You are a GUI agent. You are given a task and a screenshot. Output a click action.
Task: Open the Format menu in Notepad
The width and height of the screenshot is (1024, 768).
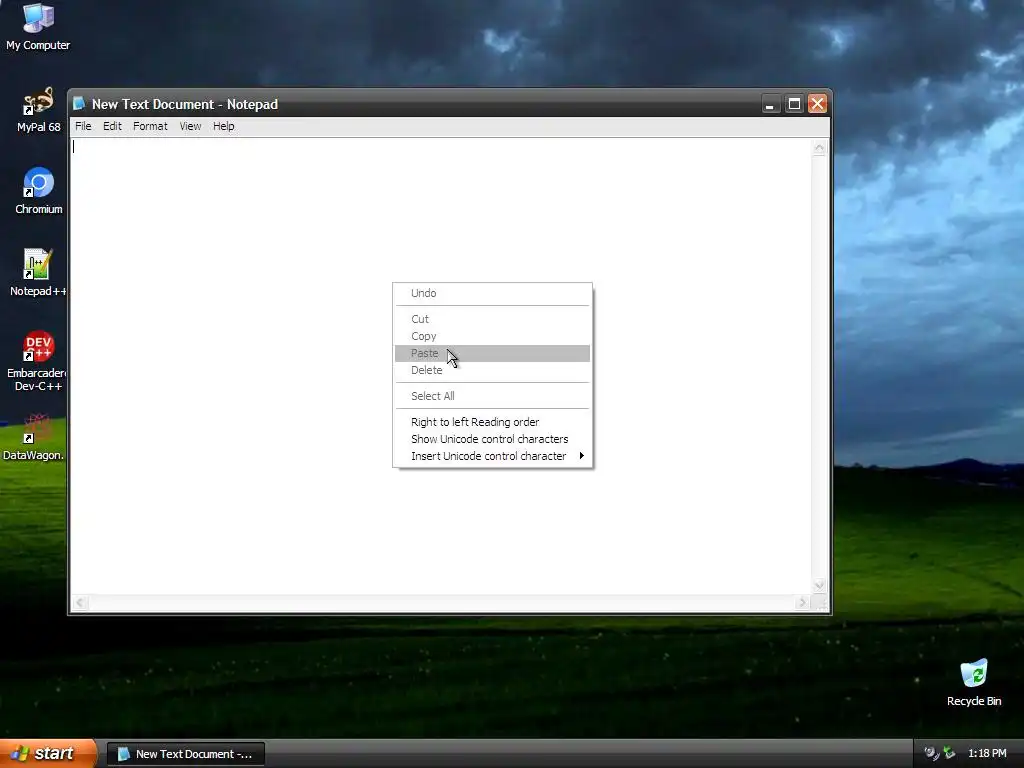point(150,126)
